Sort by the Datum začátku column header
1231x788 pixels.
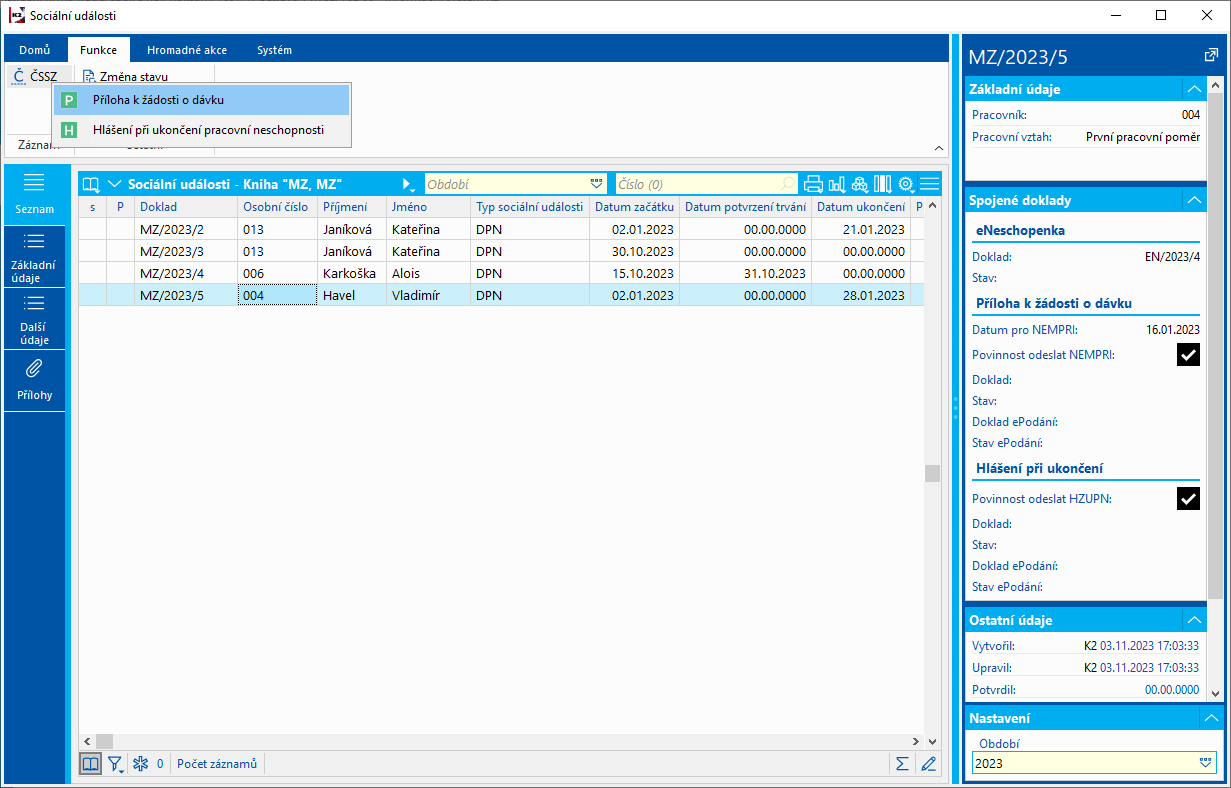635,207
